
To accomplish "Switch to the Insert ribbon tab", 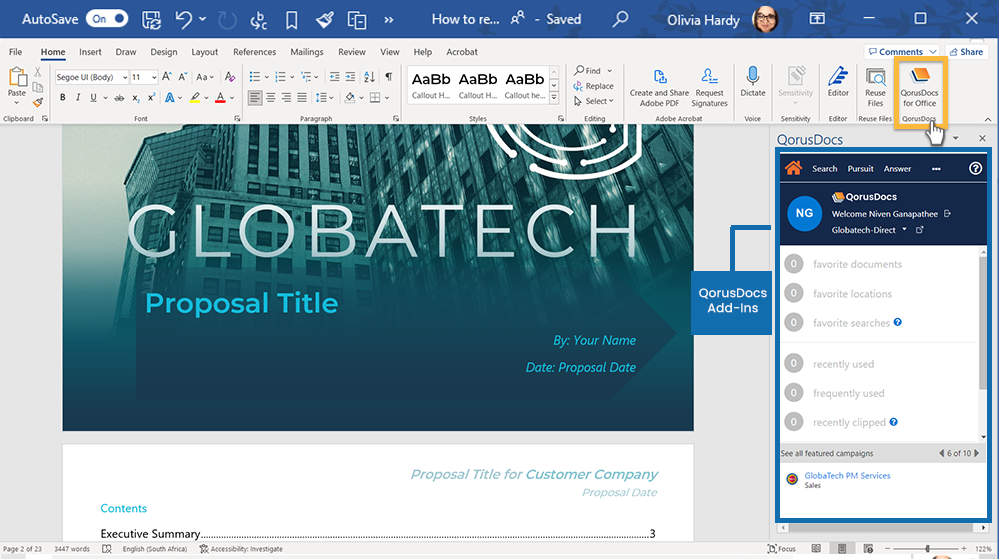I will coord(90,52).
